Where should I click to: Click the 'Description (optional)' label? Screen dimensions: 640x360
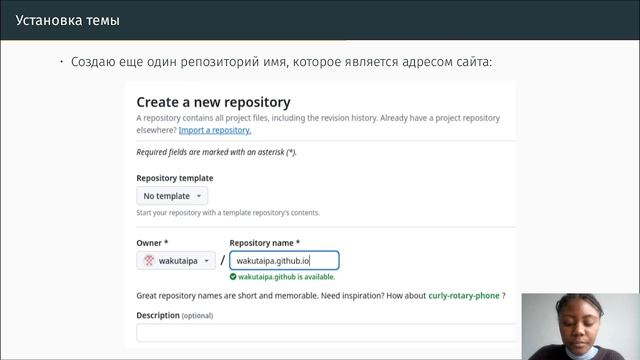coord(175,316)
